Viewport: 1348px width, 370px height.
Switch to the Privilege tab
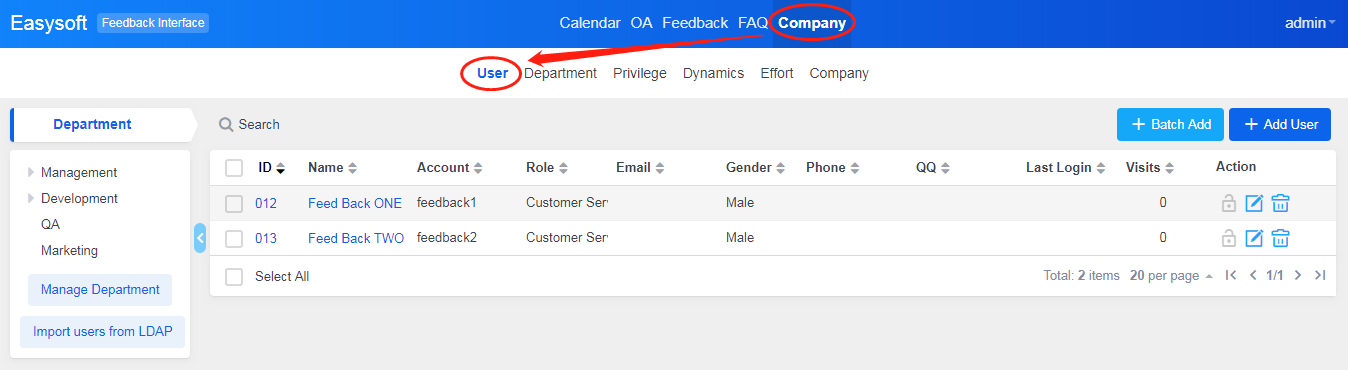640,73
